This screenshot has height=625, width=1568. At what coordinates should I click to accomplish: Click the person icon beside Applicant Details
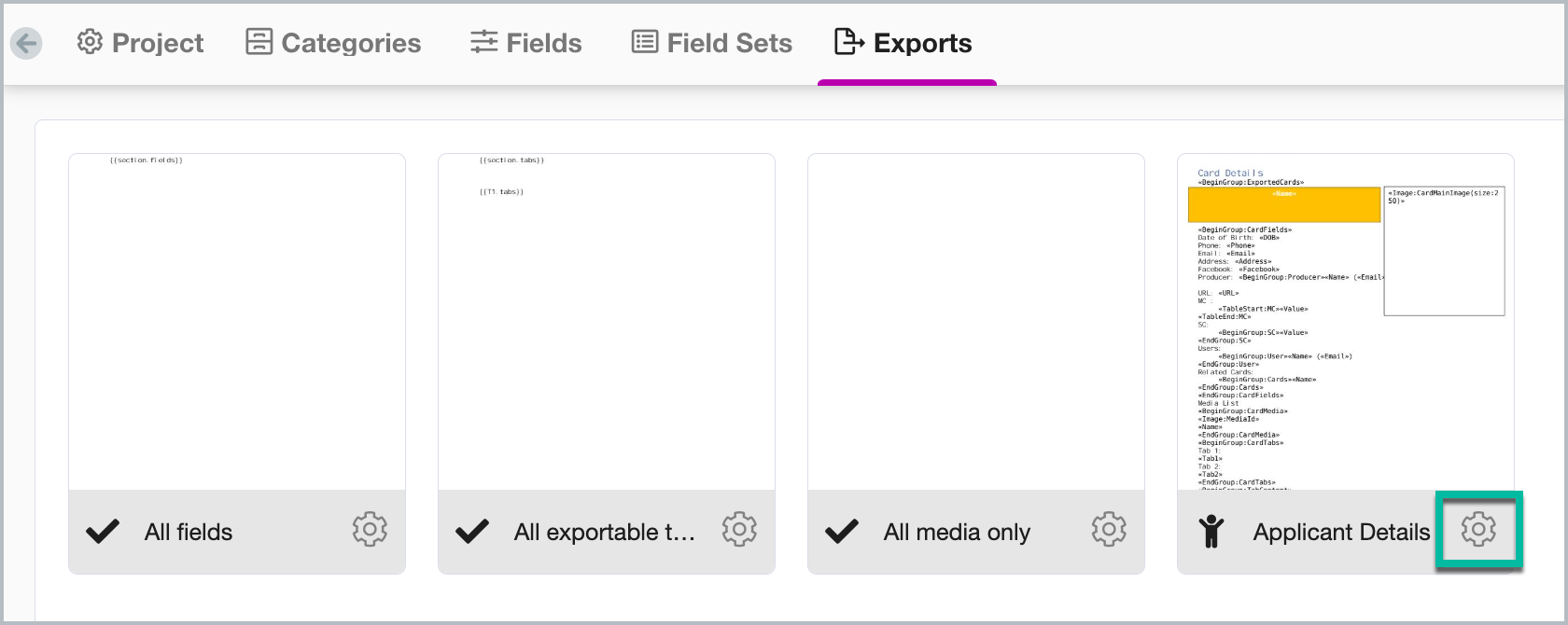pyautogui.click(x=1211, y=531)
